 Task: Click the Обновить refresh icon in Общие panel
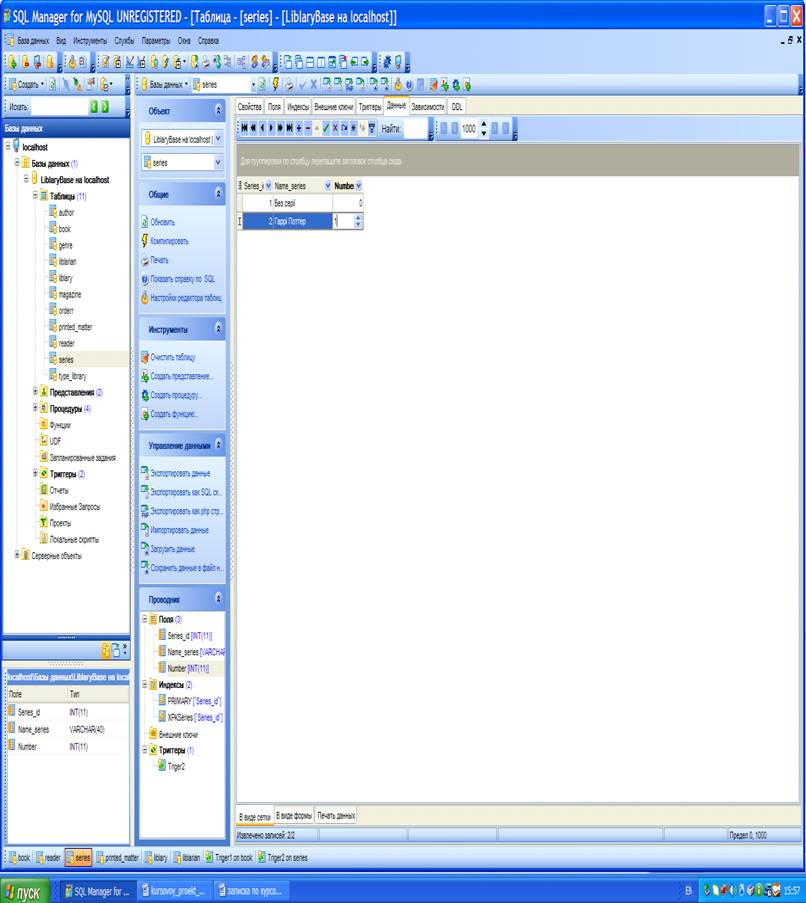(x=145, y=222)
